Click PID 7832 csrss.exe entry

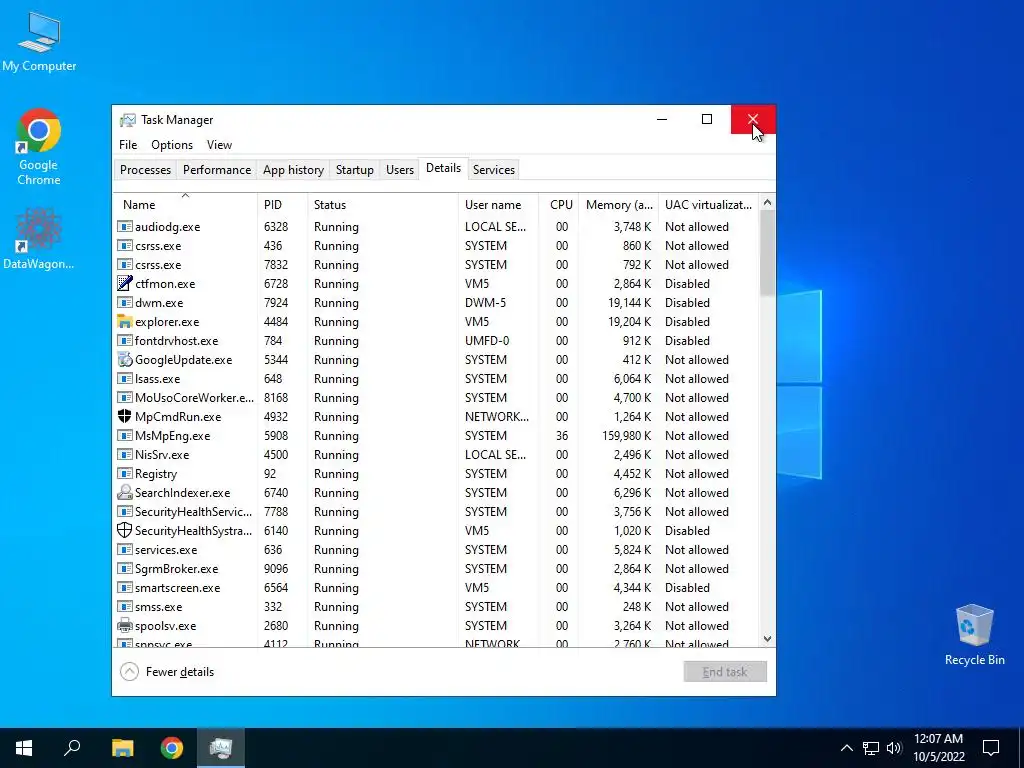pyautogui.click(x=436, y=264)
